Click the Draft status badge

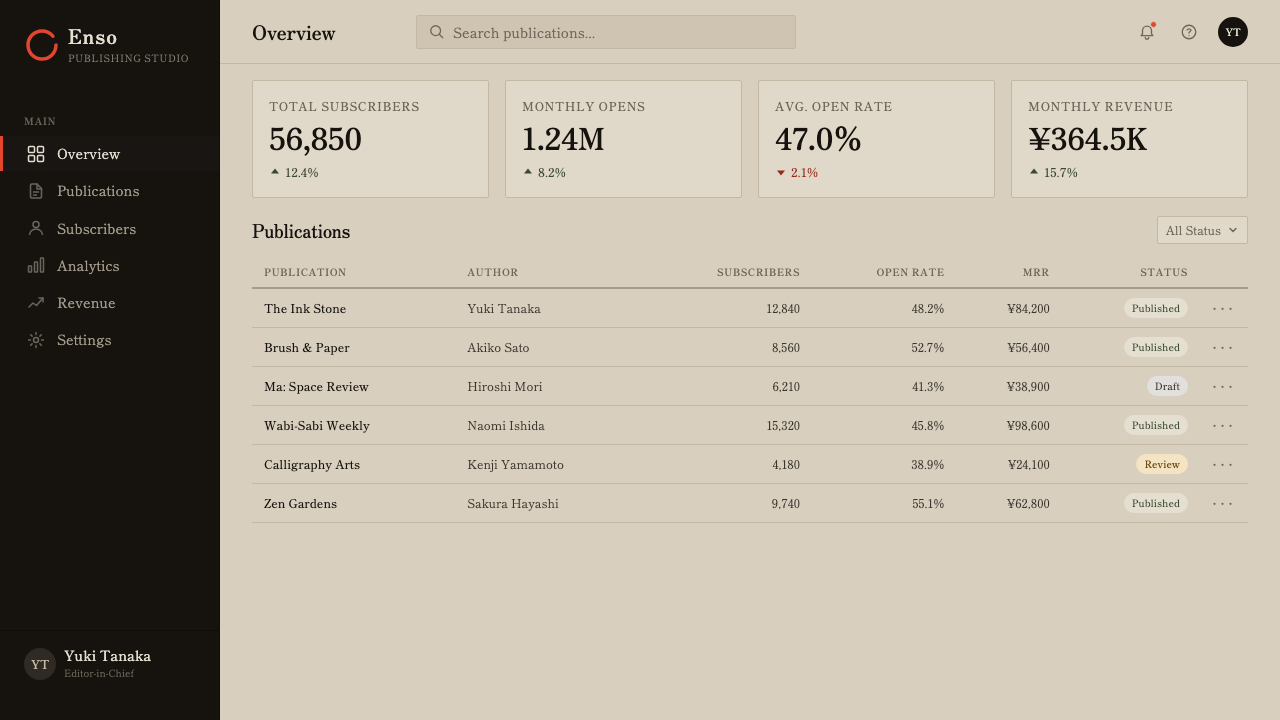pyautogui.click(x=1167, y=386)
